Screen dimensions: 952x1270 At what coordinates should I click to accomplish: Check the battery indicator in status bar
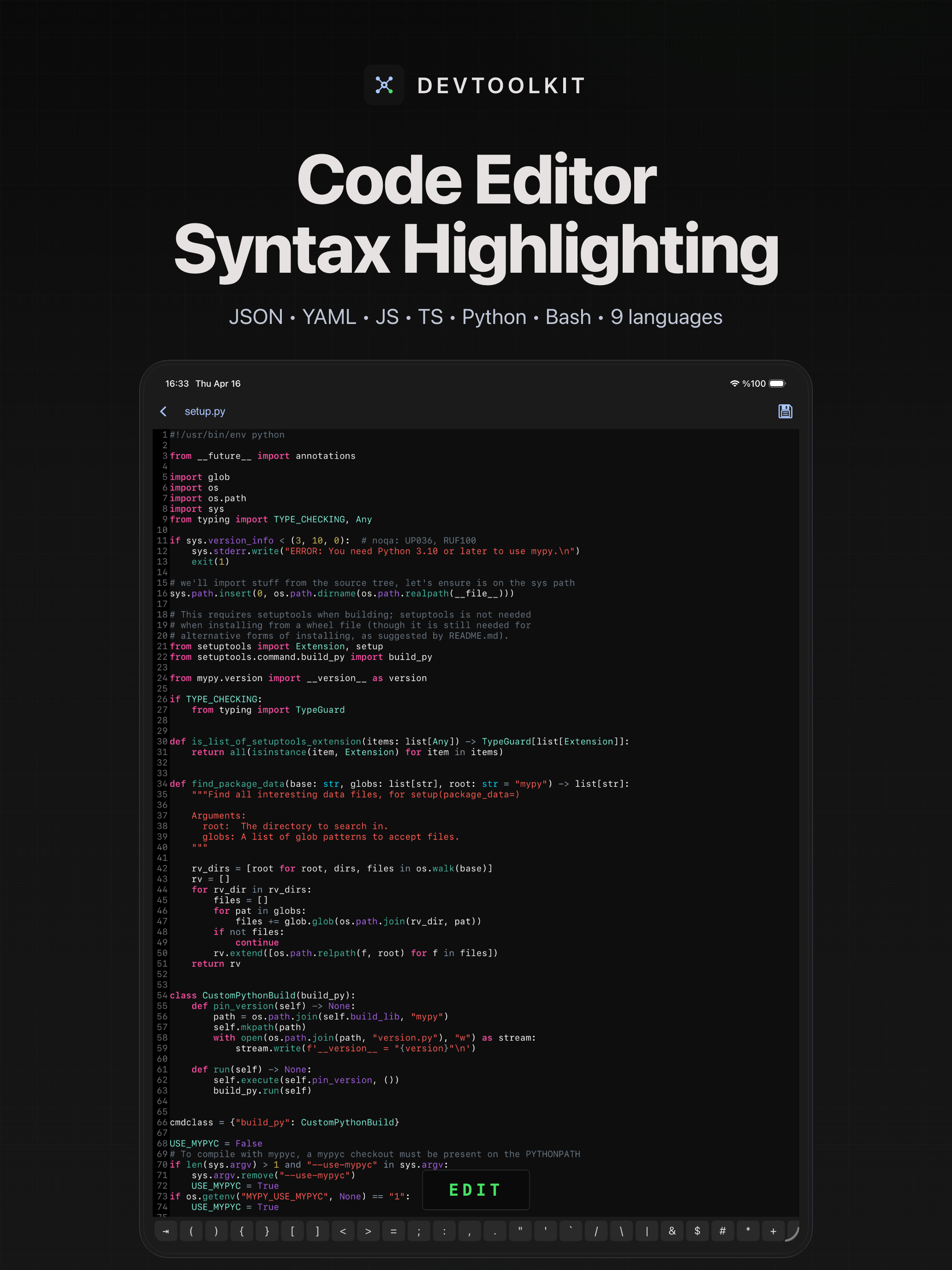[x=777, y=383]
